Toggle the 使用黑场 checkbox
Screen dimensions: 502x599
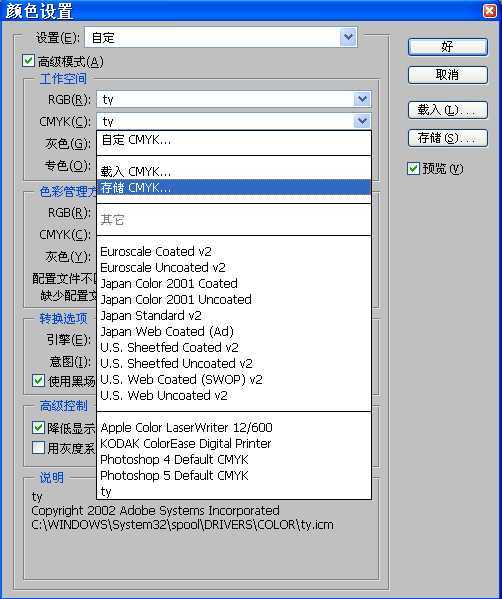38,380
